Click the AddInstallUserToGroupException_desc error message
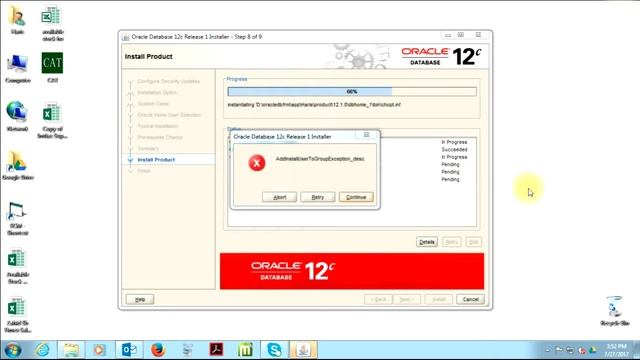Image resolution: width=640 pixels, height=360 pixels. coord(320,159)
